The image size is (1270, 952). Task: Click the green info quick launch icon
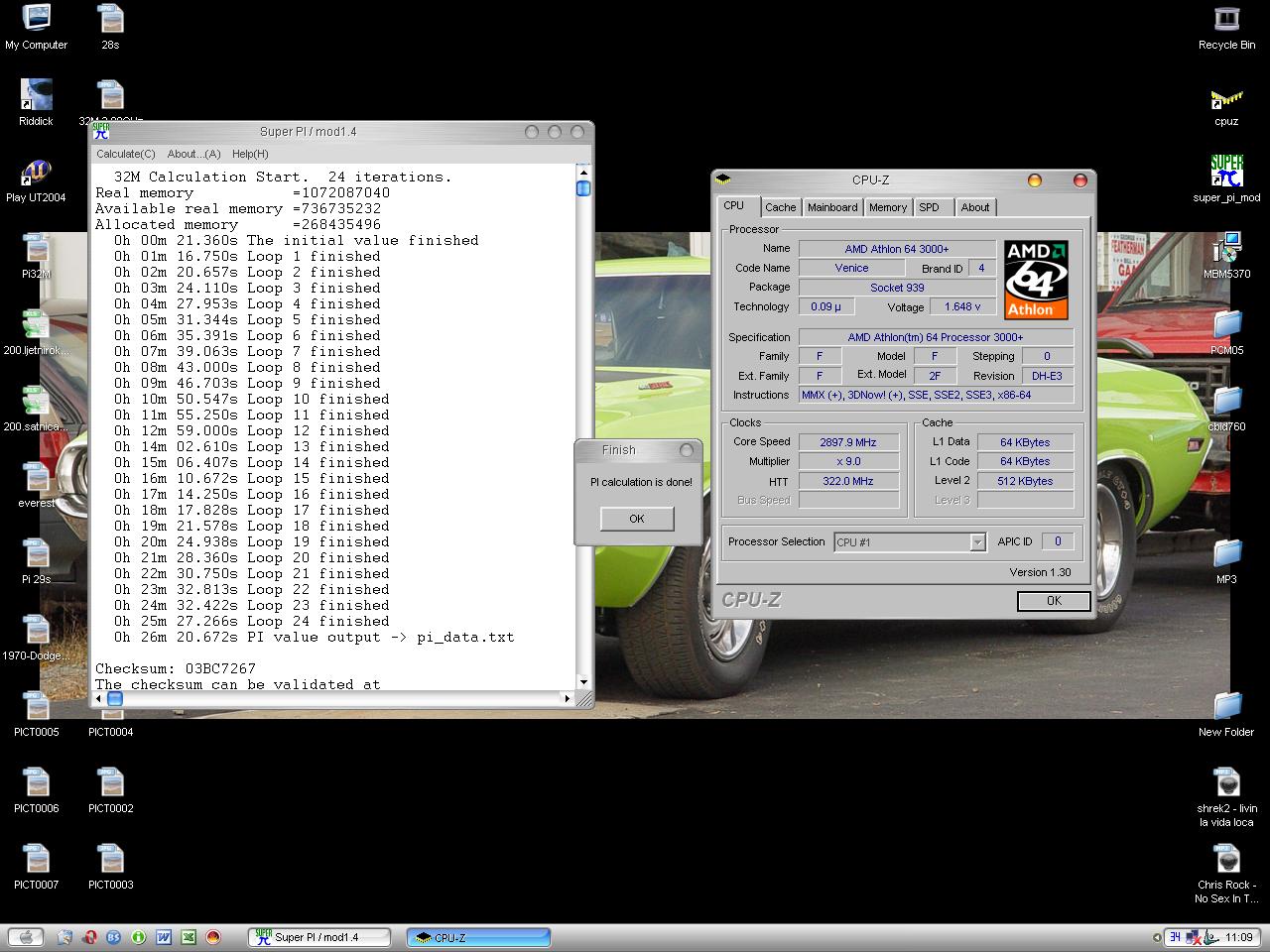tap(139, 936)
